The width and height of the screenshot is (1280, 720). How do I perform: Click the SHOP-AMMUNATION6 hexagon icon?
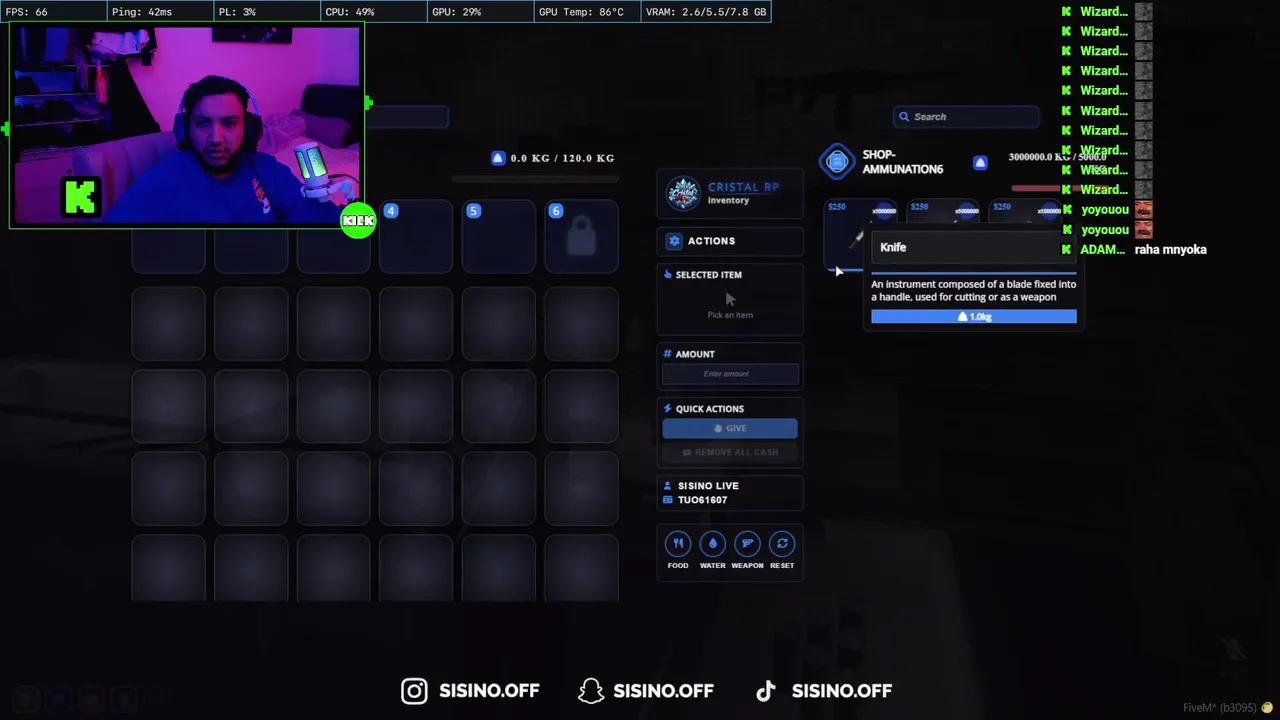pos(837,161)
